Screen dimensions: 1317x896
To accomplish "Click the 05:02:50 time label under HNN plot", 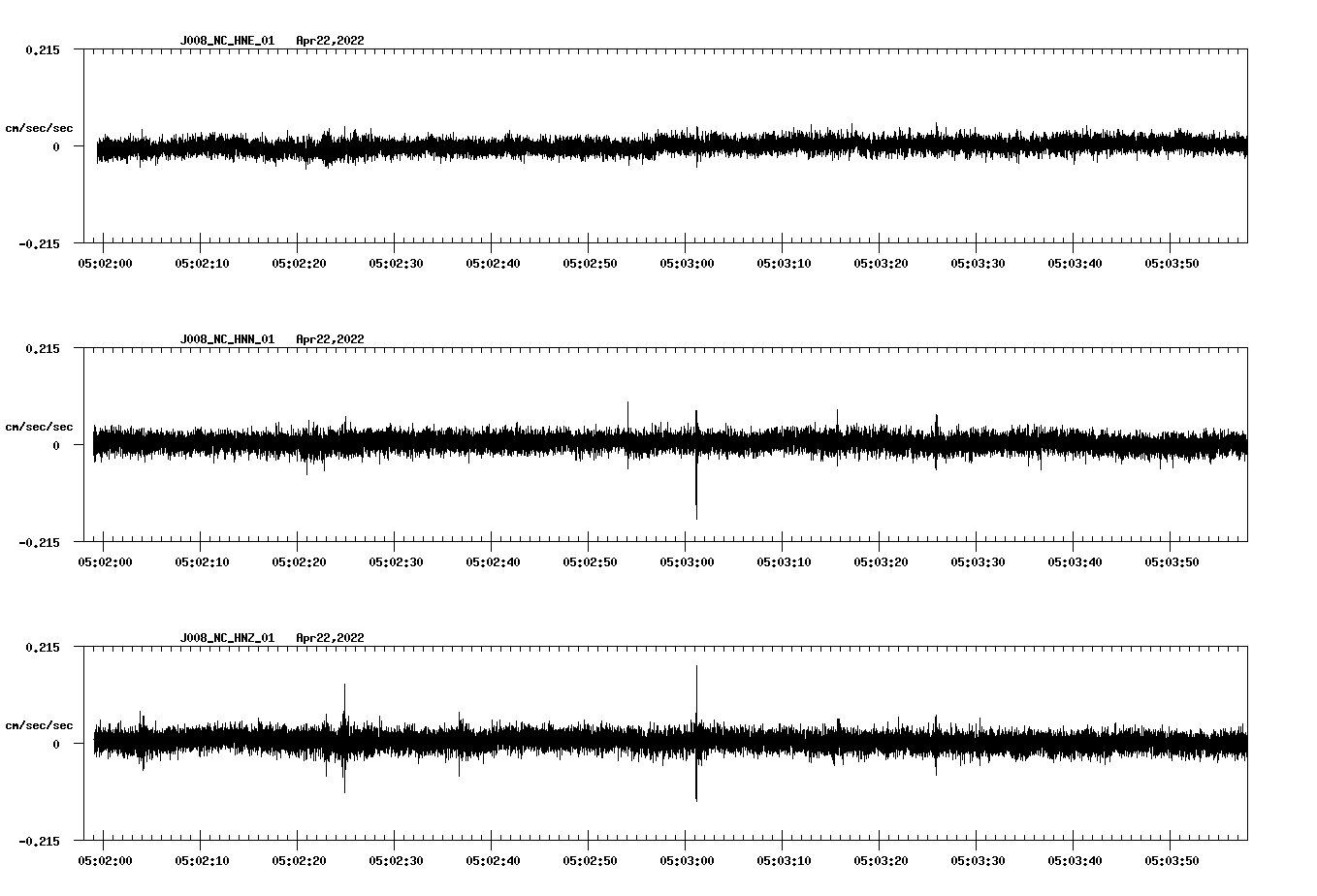I will [590, 561].
